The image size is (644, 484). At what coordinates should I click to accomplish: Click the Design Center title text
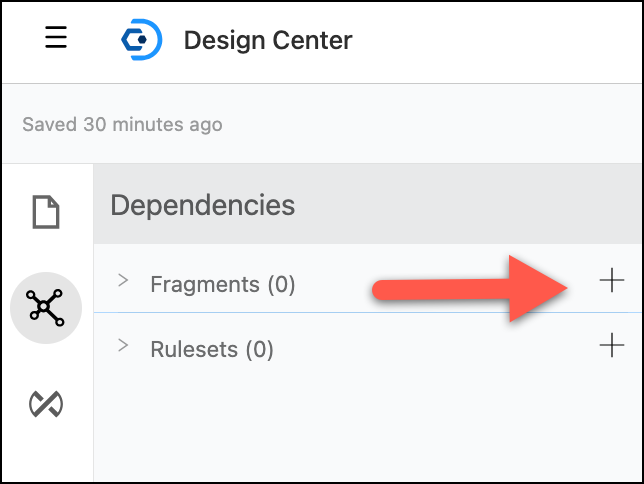point(267,41)
